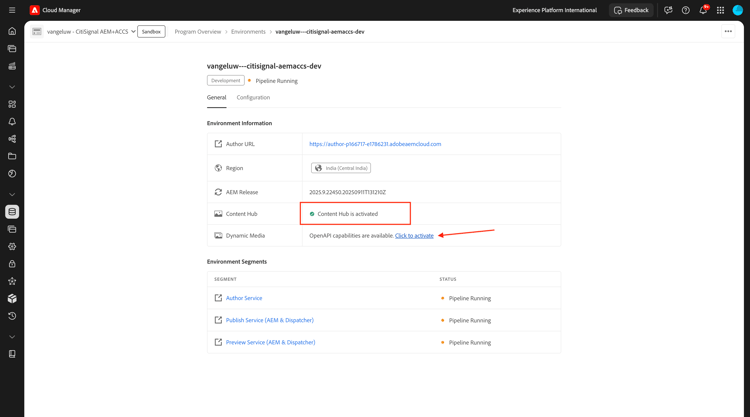The height and width of the screenshot is (417, 750).
Task: Click the Development environment type badge
Action: 226,81
